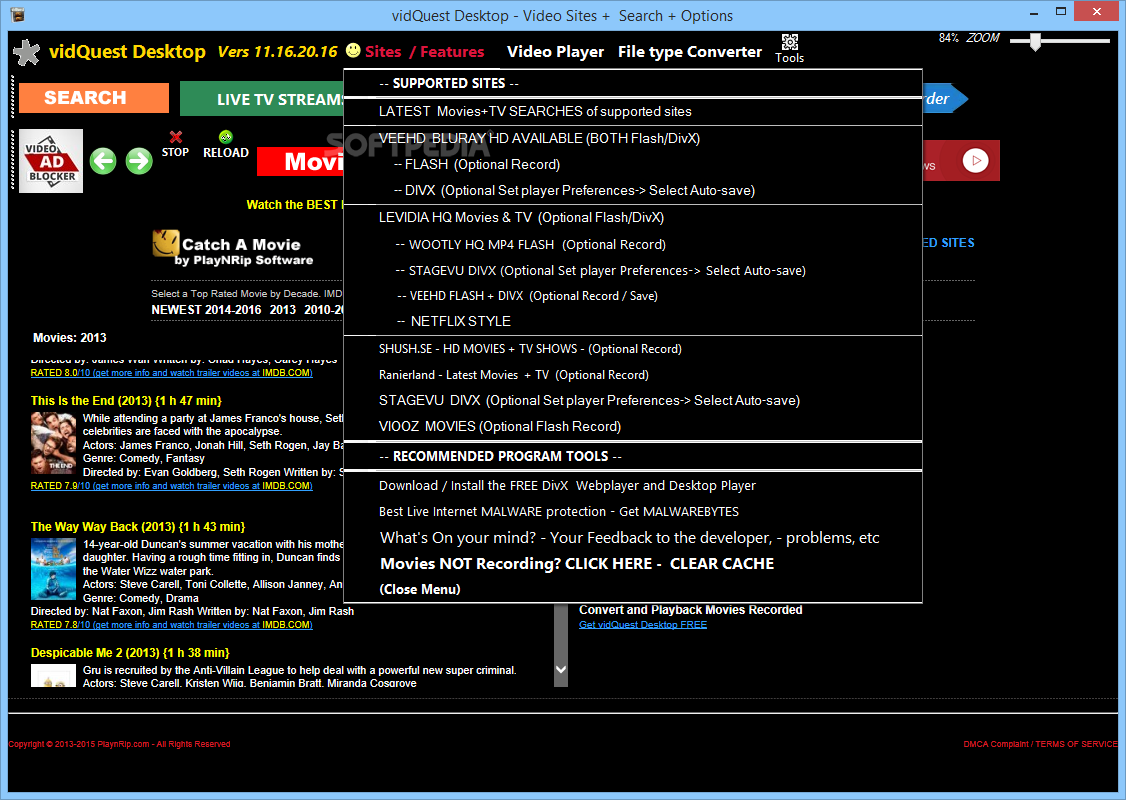Screen dimensions: 1126x800
Task: Choose STAGEVU DIVX under LEVIDIA
Action: click(x=633, y=271)
